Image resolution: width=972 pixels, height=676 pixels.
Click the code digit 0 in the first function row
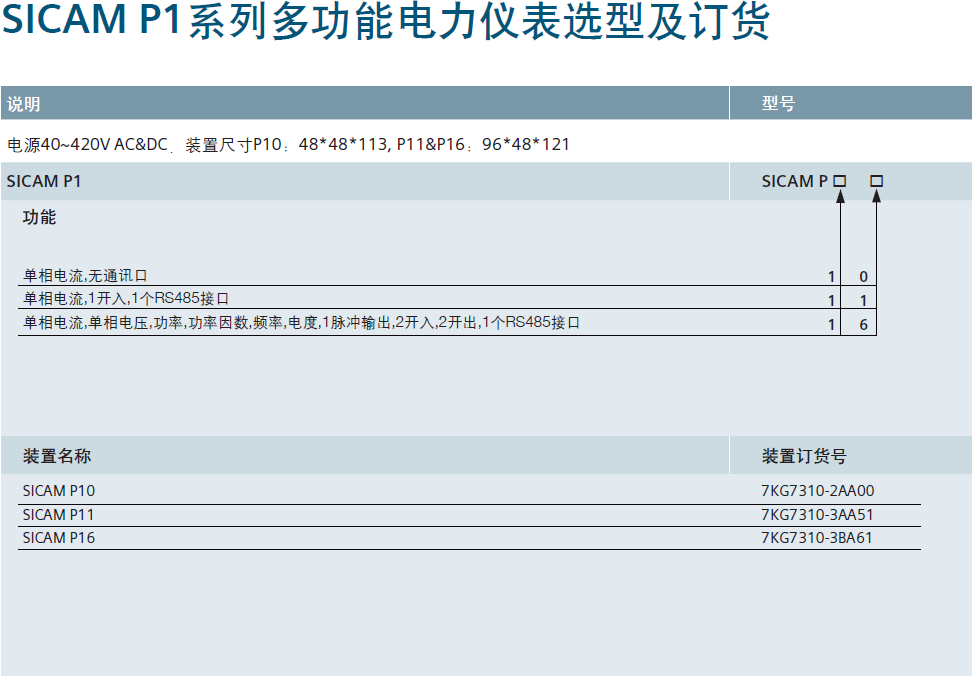coord(863,277)
